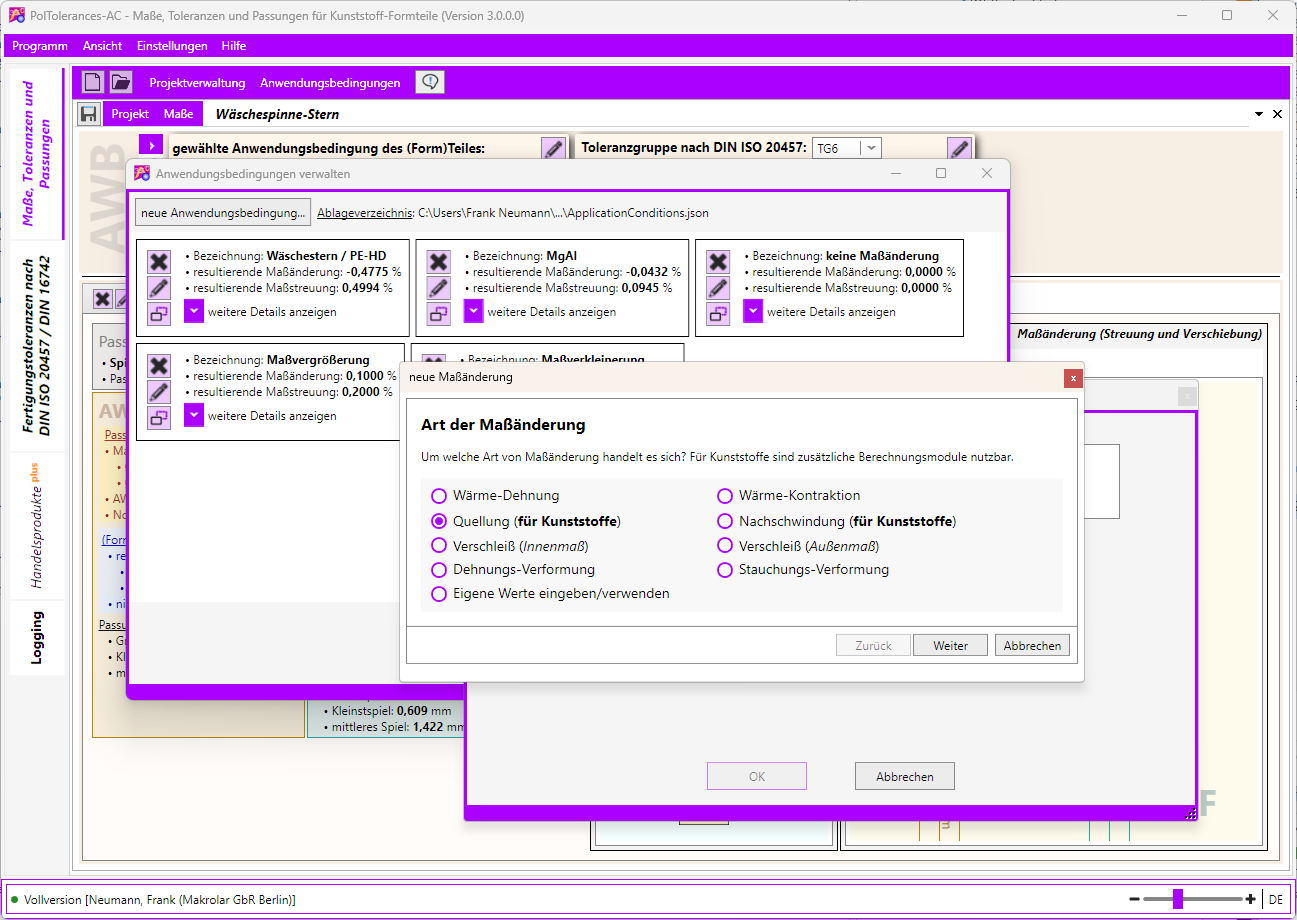Choose Nachschwindung (für Kunststoffe) radio button
1297x920 pixels.
[836, 521]
